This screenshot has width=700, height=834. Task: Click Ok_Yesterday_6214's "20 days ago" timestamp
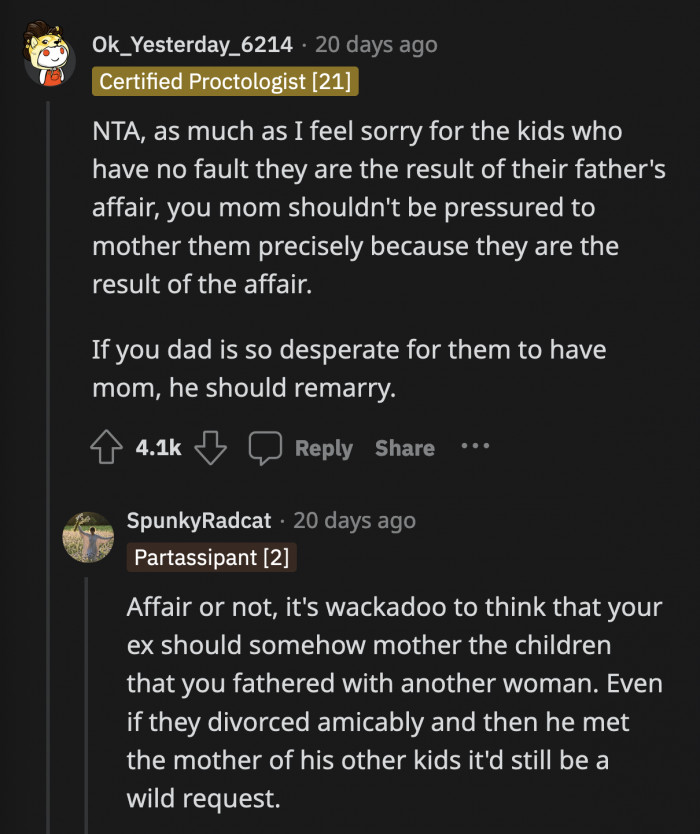pos(376,44)
